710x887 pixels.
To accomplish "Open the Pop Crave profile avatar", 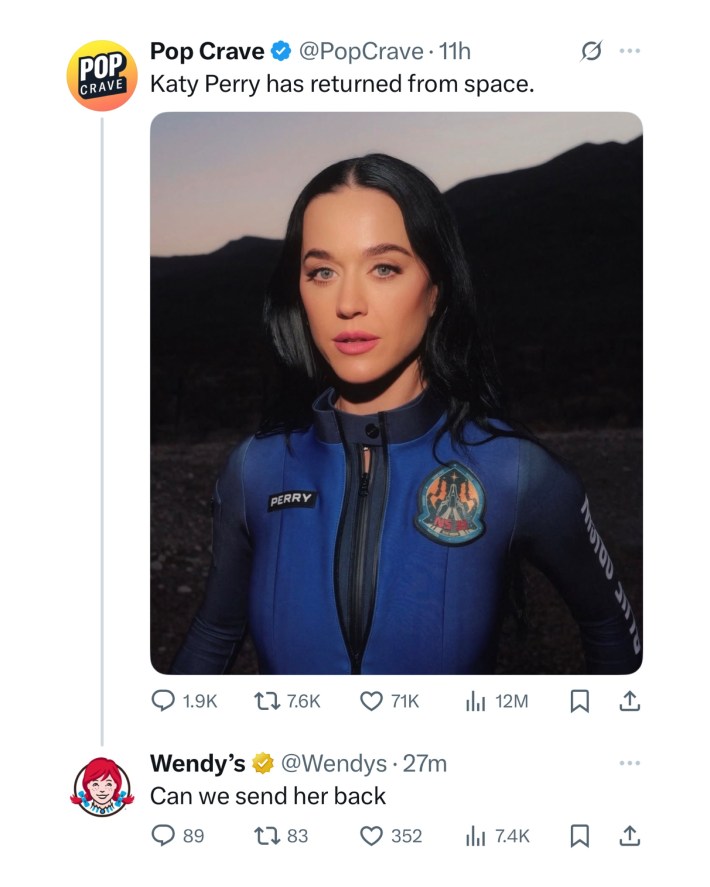I will point(101,76).
